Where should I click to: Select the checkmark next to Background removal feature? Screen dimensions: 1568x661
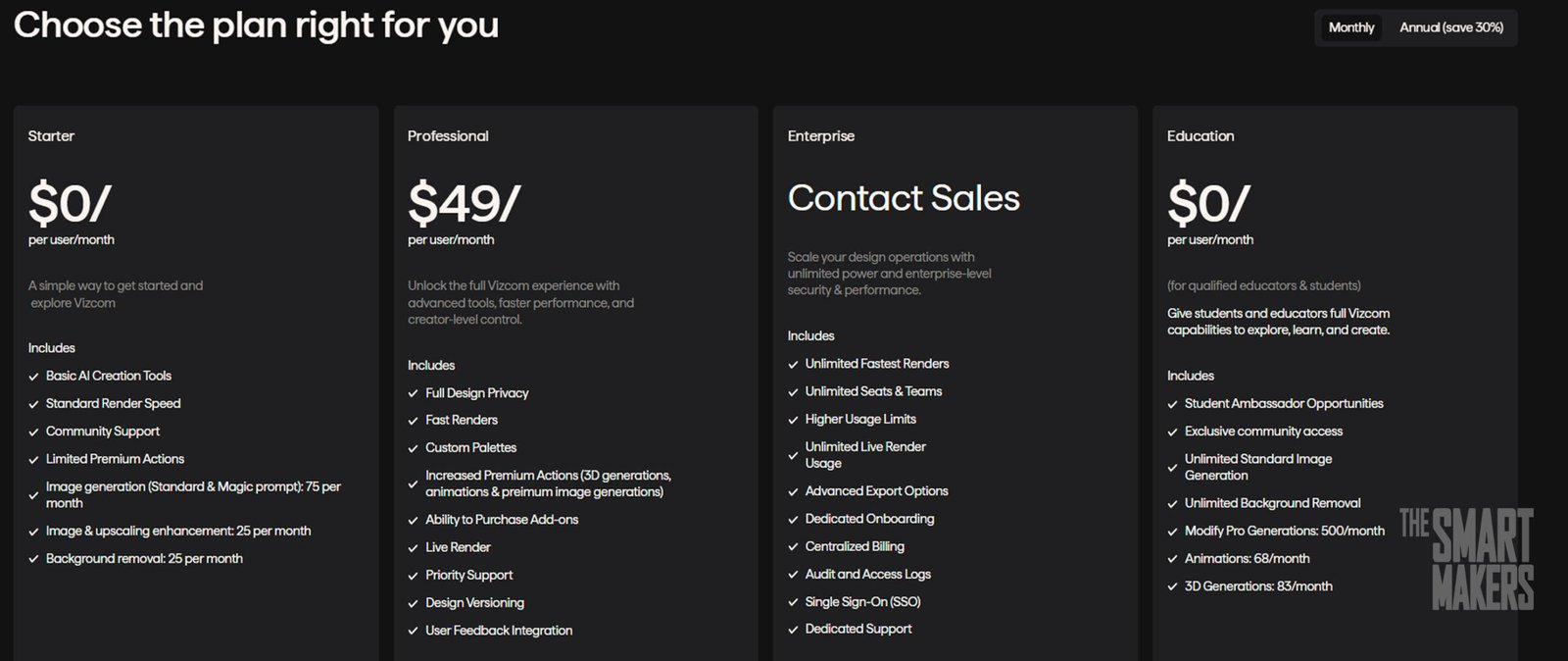pyautogui.click(x=32, y=558)
